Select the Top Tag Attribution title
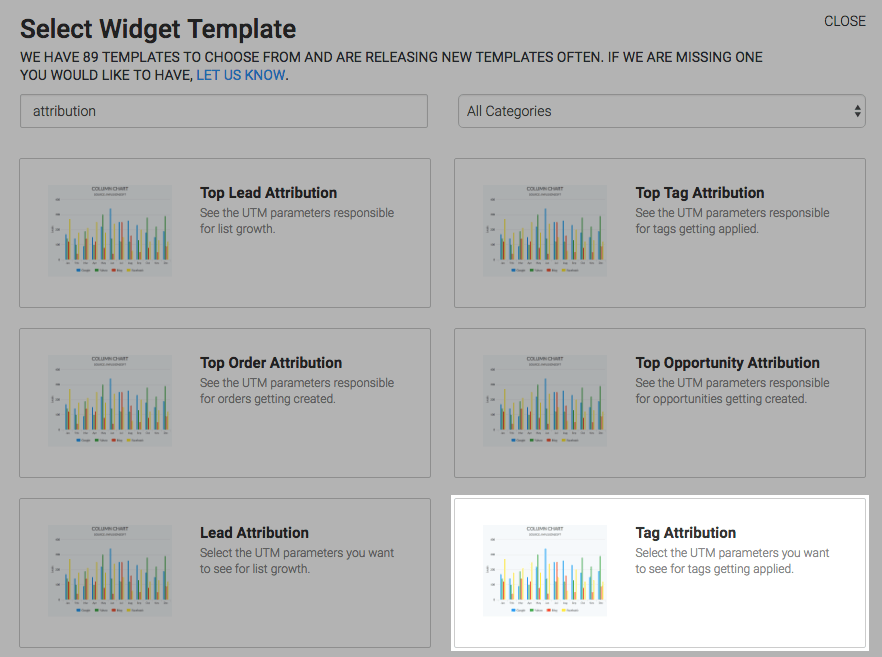 coord(700,193)
